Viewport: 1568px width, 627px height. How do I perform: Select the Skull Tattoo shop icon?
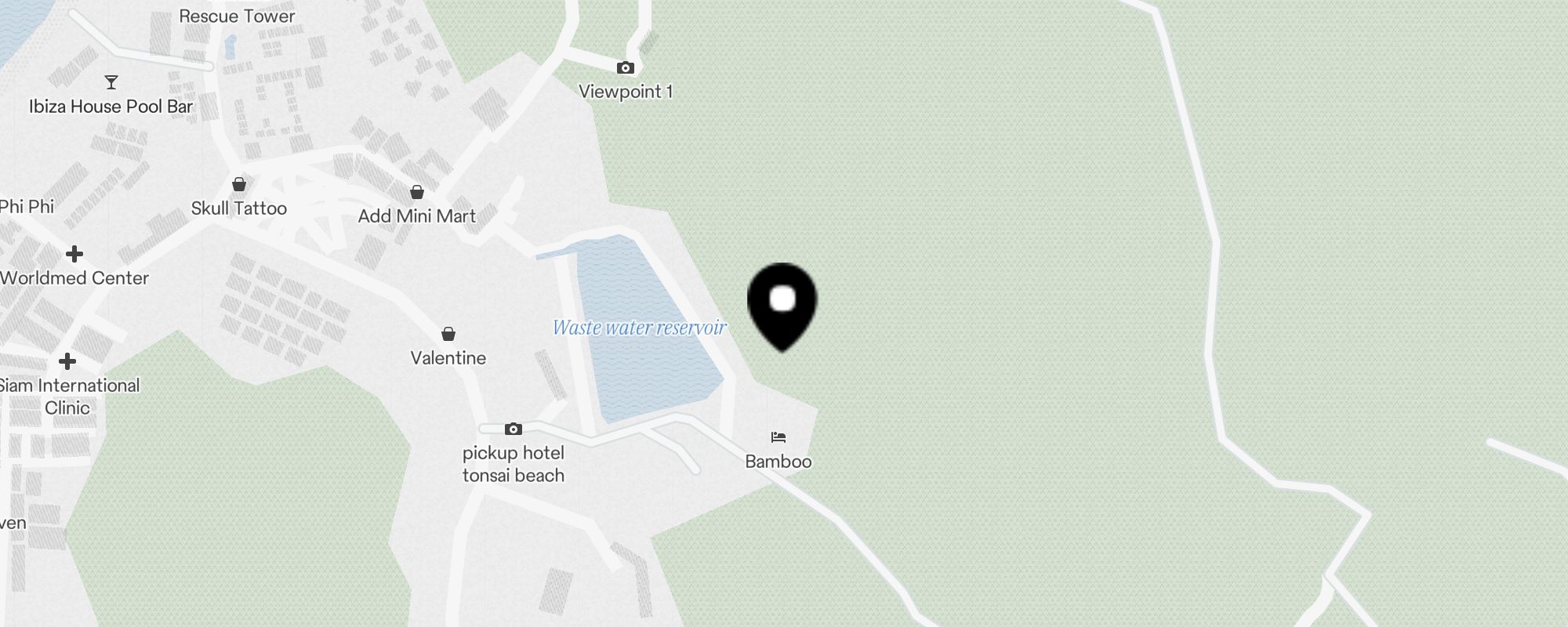[x=239, y=184]
